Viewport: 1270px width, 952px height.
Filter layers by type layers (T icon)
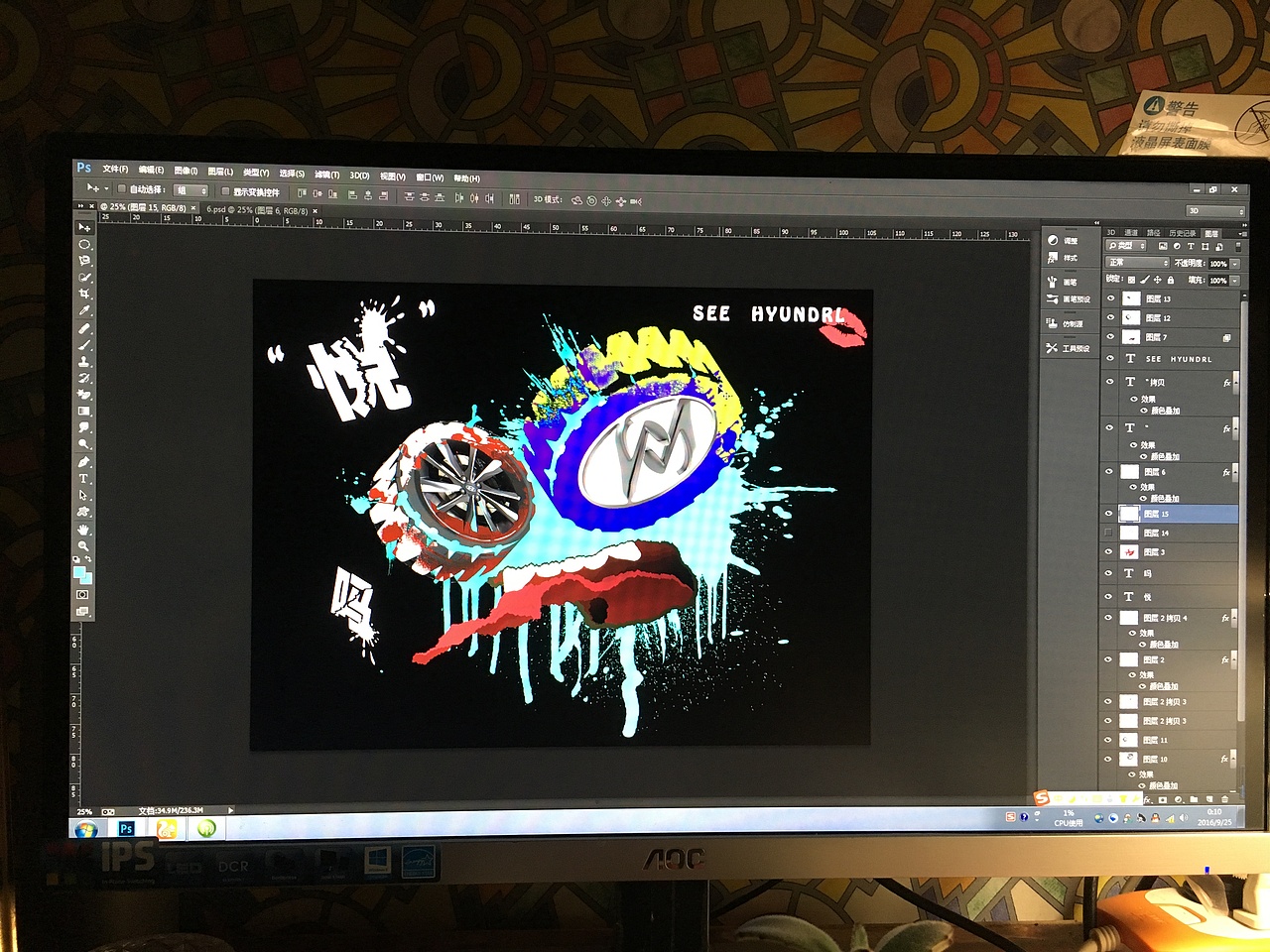coord(1191,246)
